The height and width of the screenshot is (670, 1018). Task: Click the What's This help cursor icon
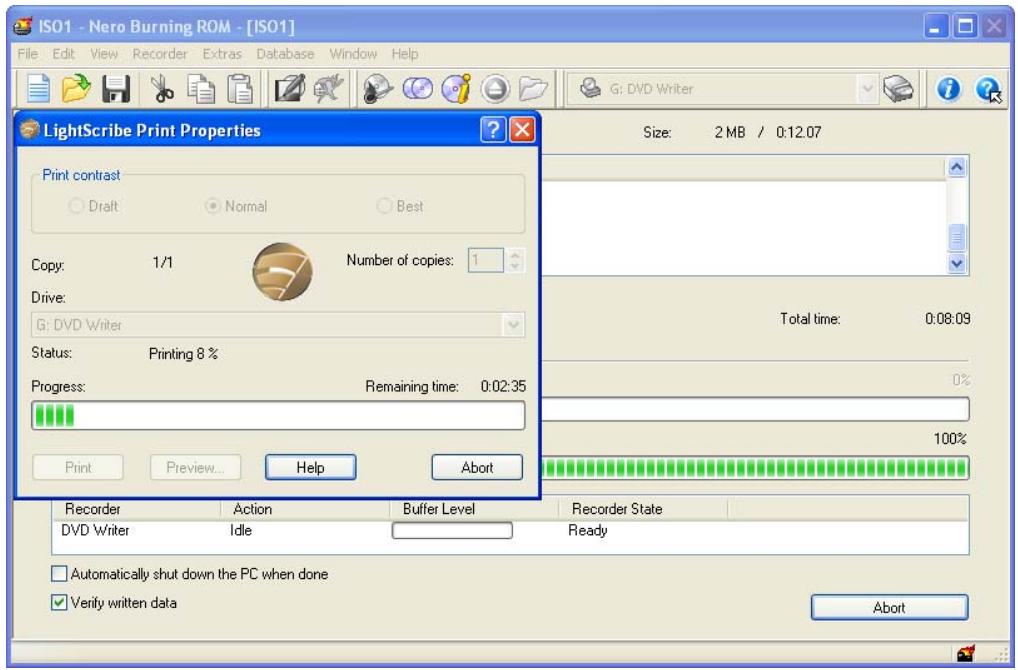click(x=988, y=90)
